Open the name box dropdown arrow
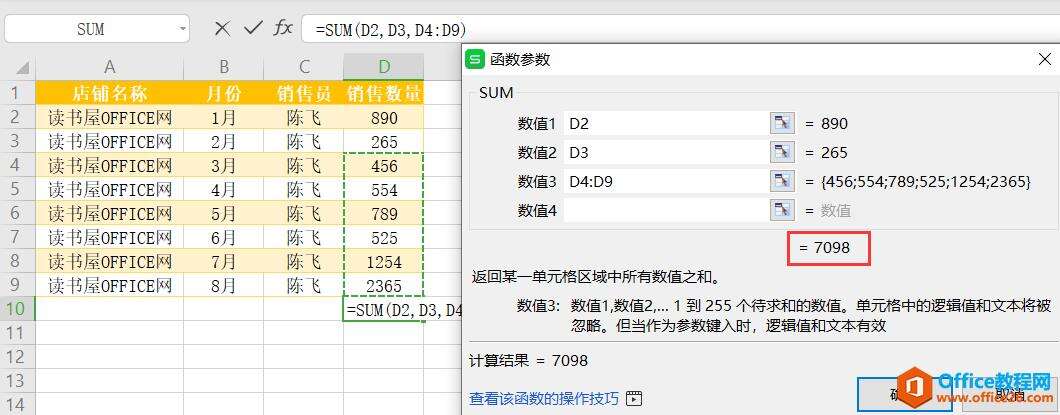Image resolution: width=1060 pixels, height=415 pixels. click(x=183, y=29)
